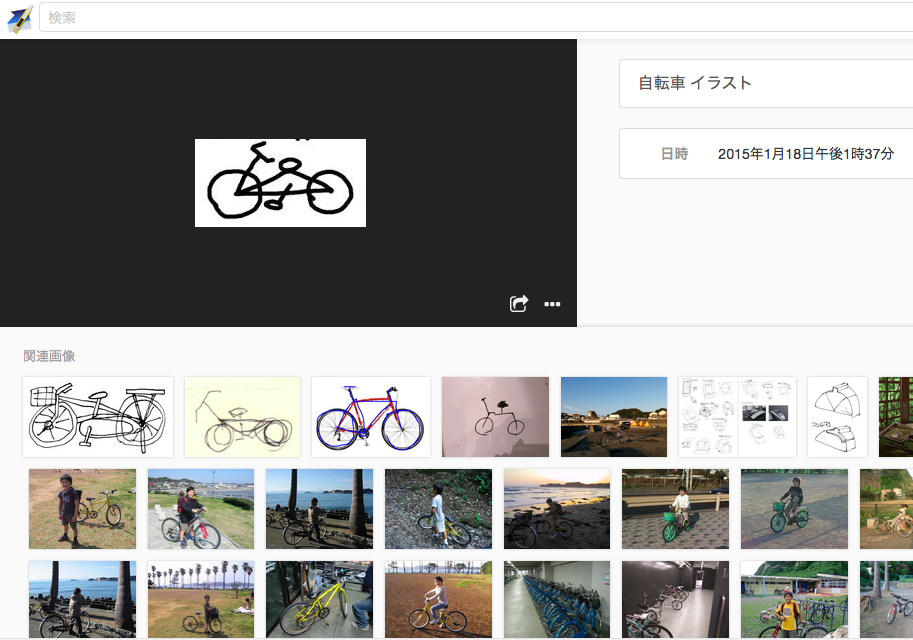Click the 関連画像 heading

click(x=49, y=356)
